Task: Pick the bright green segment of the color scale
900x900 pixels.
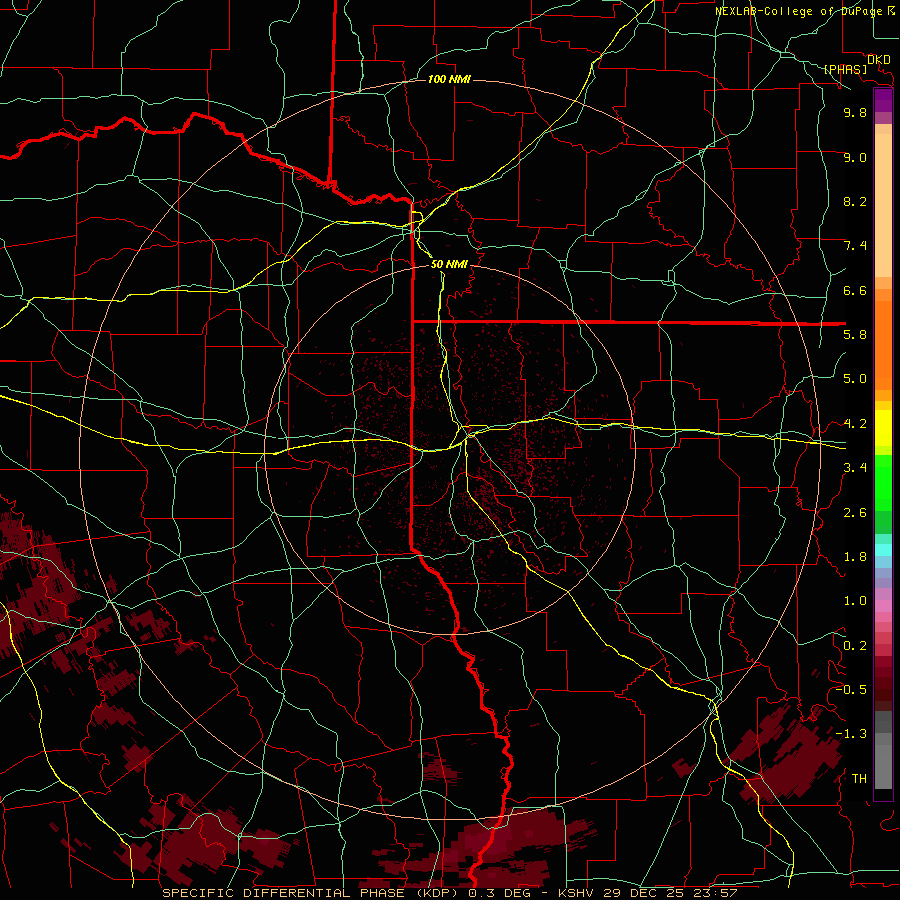Action: (883, 481)
